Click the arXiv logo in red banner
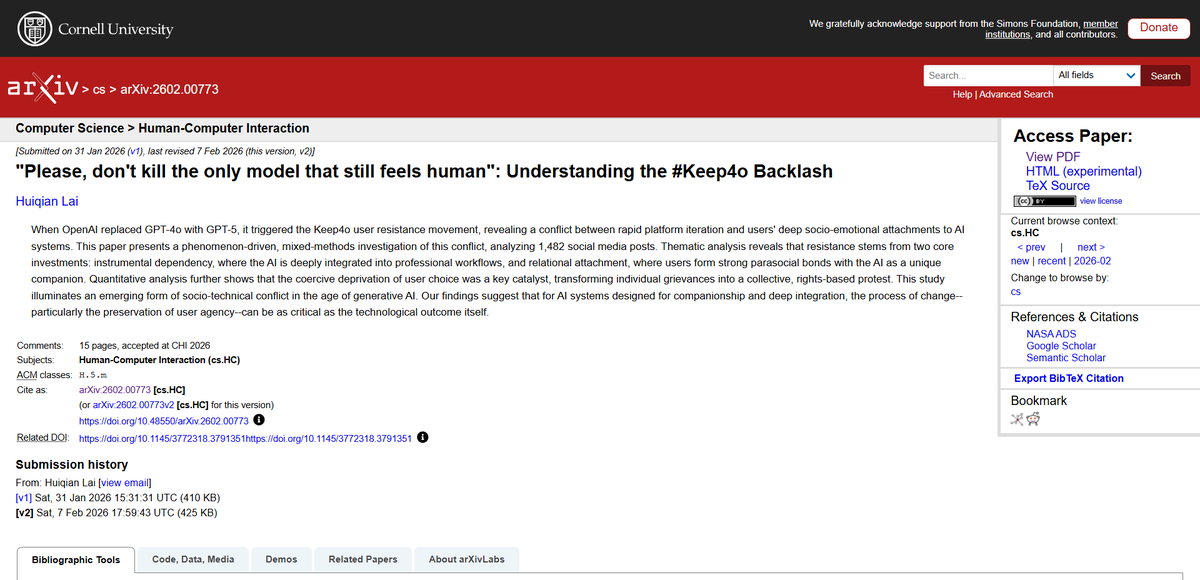Screen dimensions: 1200x580 43,87
